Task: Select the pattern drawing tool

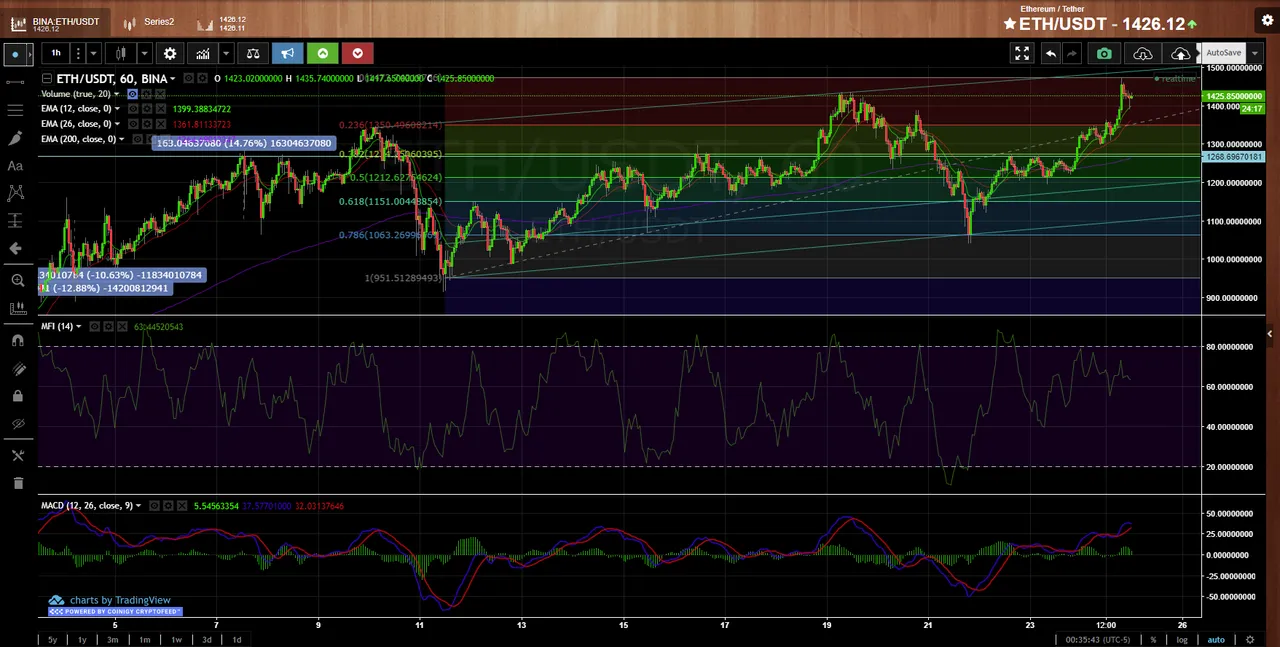Action: point(15,192)
